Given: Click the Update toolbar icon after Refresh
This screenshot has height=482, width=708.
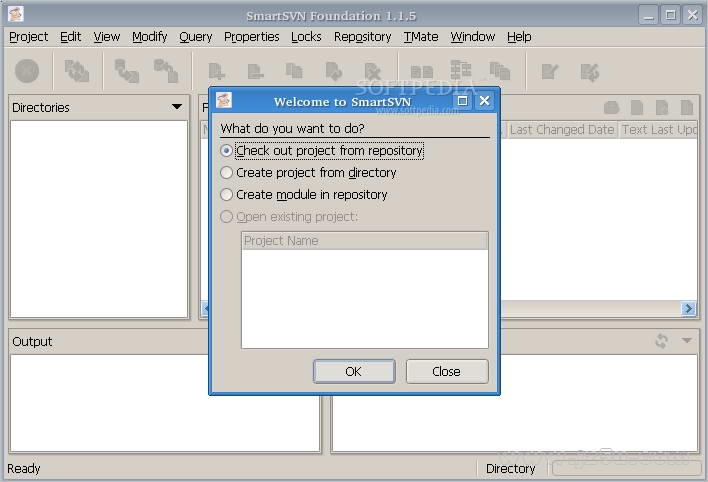Looking at the screenshot, I should (x=126, y=71).
